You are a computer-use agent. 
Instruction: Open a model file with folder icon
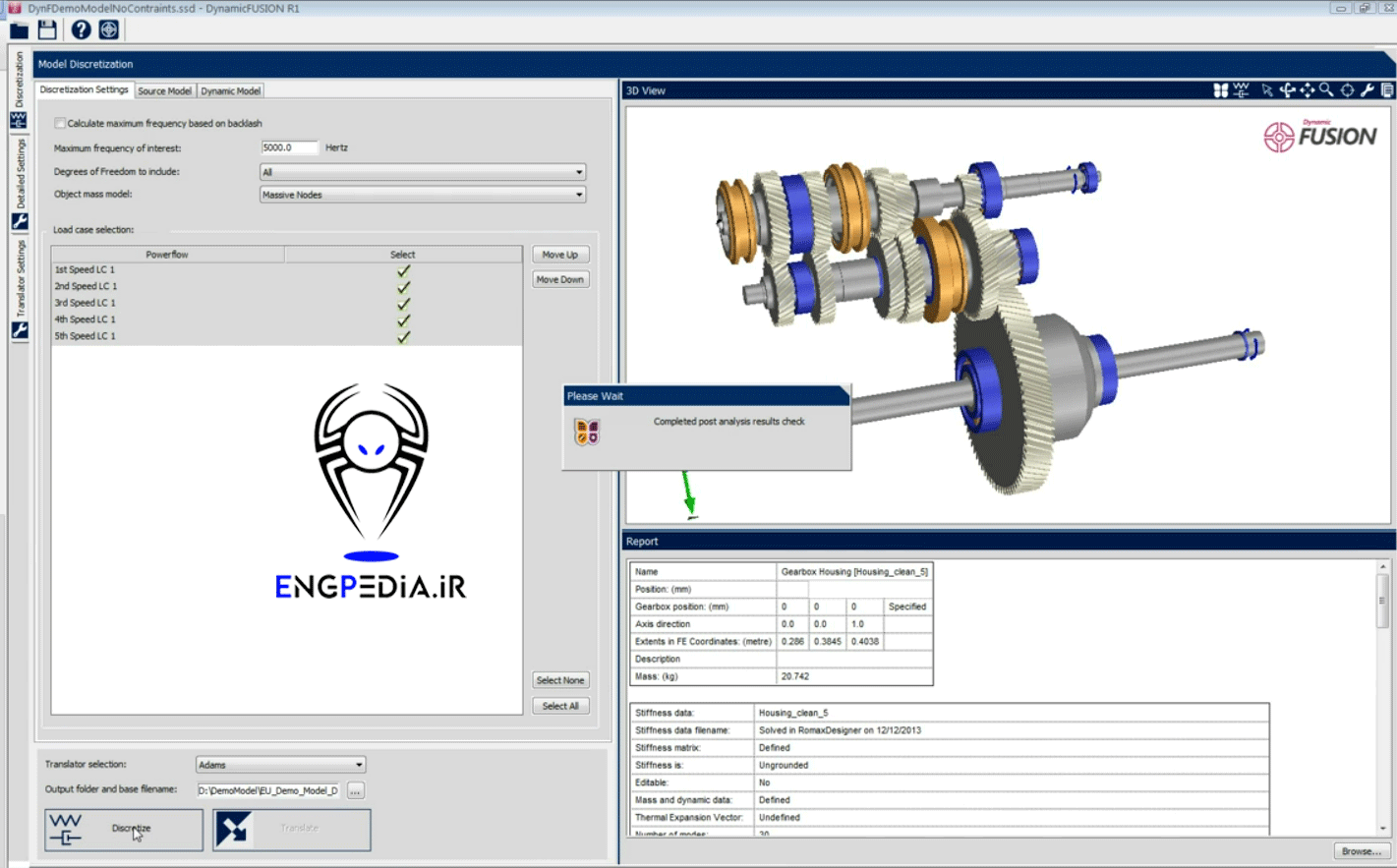[19, 30]
